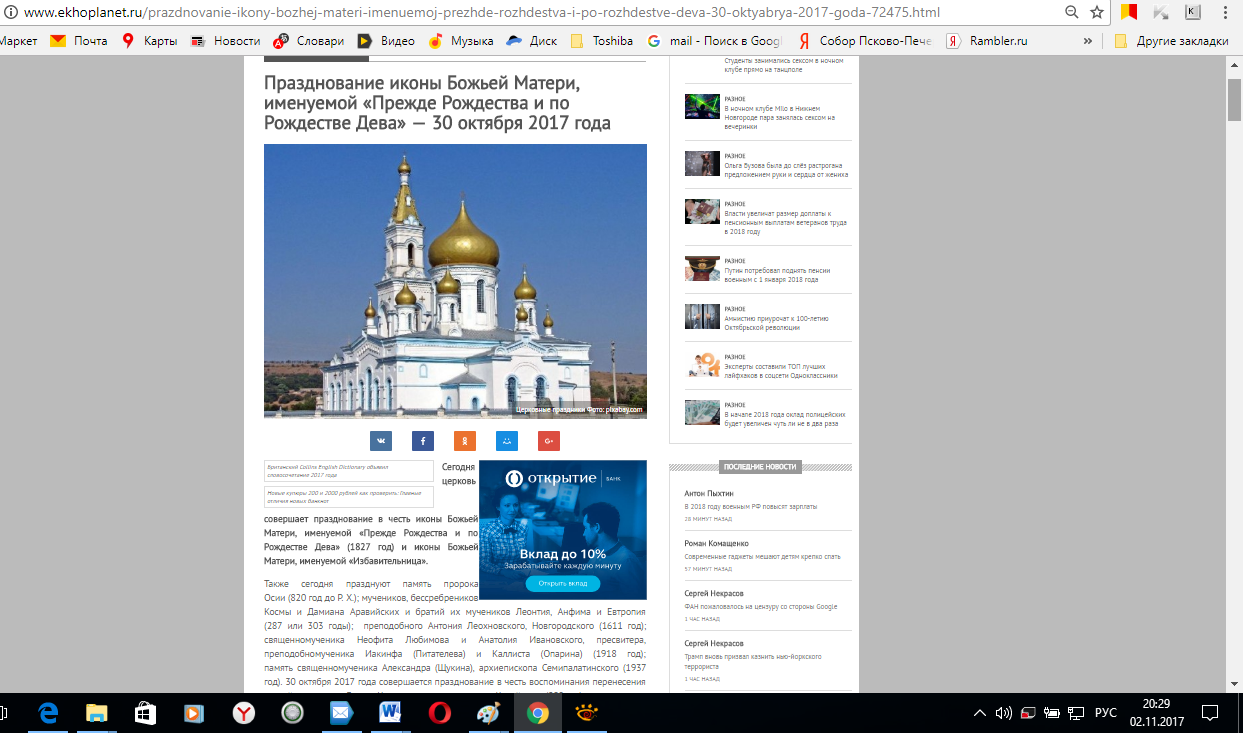The width and height of the screenshot is (1243, 733).
Task: Open 'ФАН пожаловался на цензуру' news link
Action: click(x=761, y=606)
